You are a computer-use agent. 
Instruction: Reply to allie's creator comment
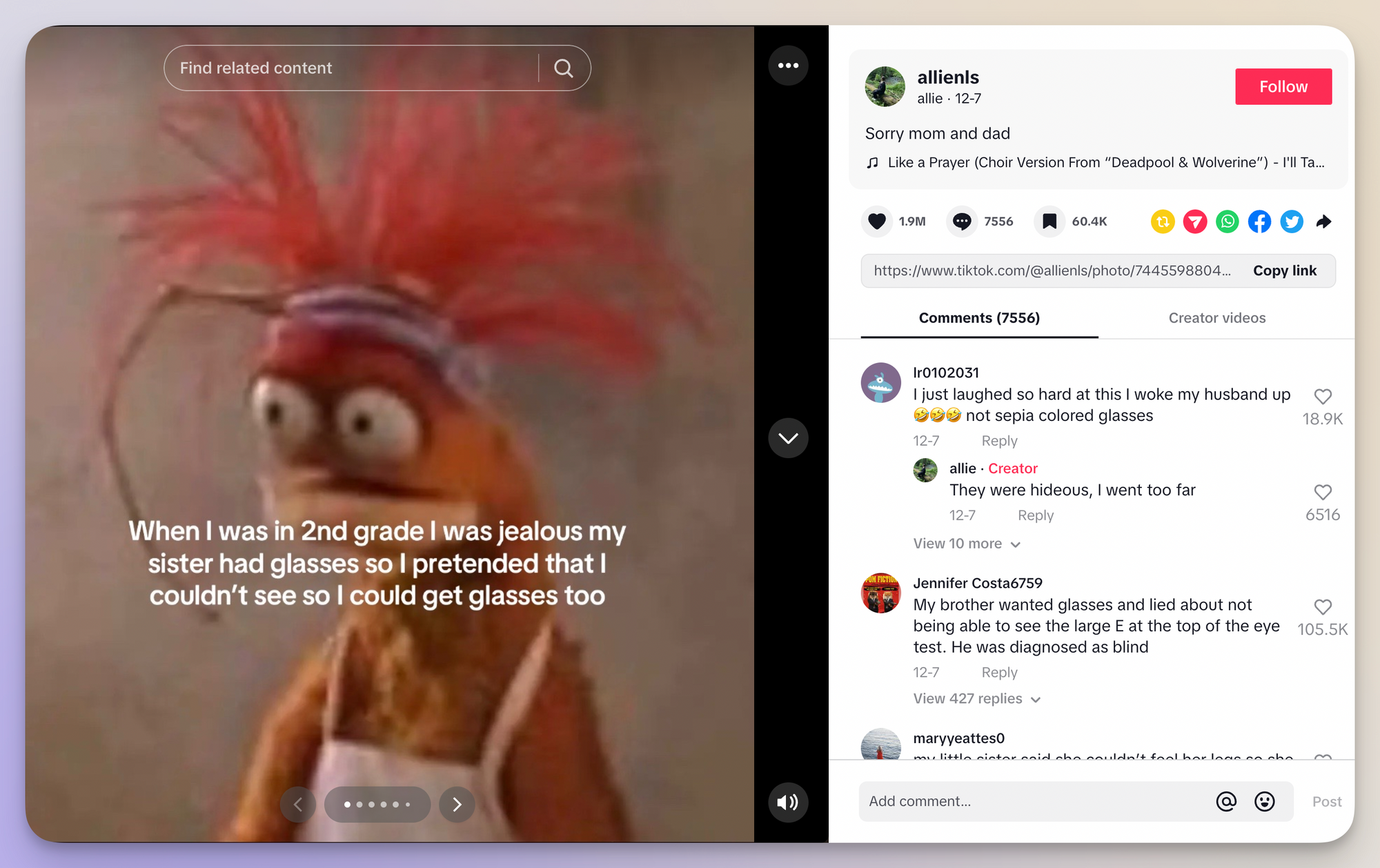click(x=1036, y=515)
